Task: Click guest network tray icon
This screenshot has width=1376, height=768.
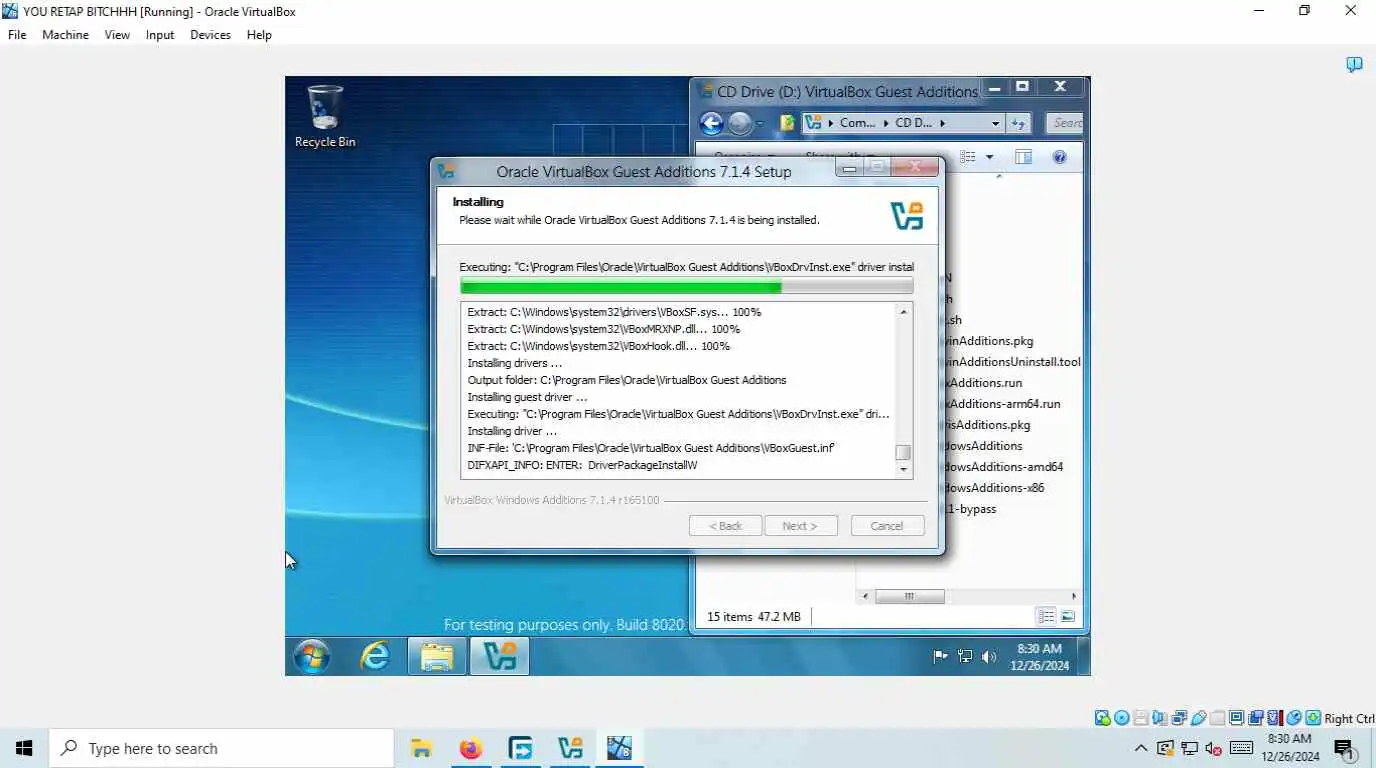Action: point(965,657)
